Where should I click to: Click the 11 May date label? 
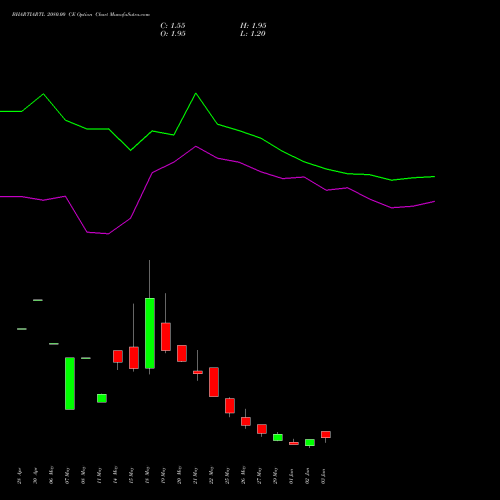99,476
